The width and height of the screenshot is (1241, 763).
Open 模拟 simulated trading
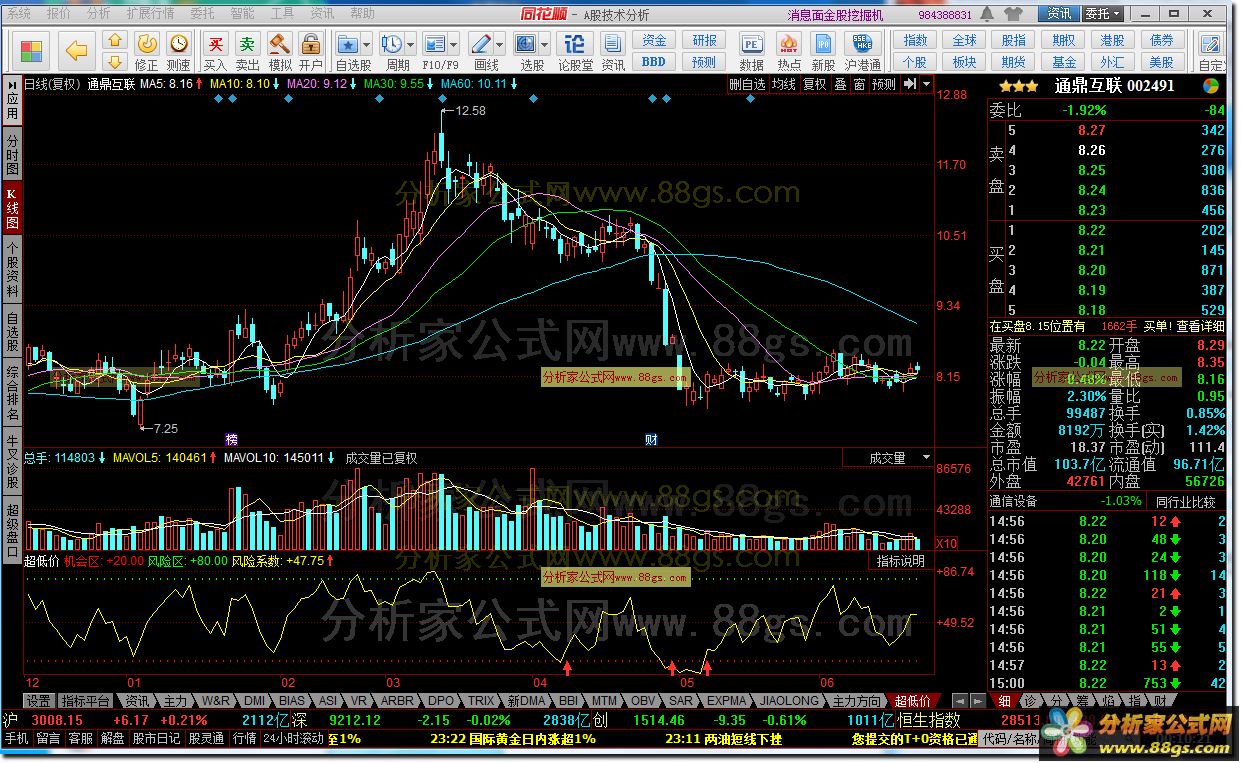click(x=280, y=51)
